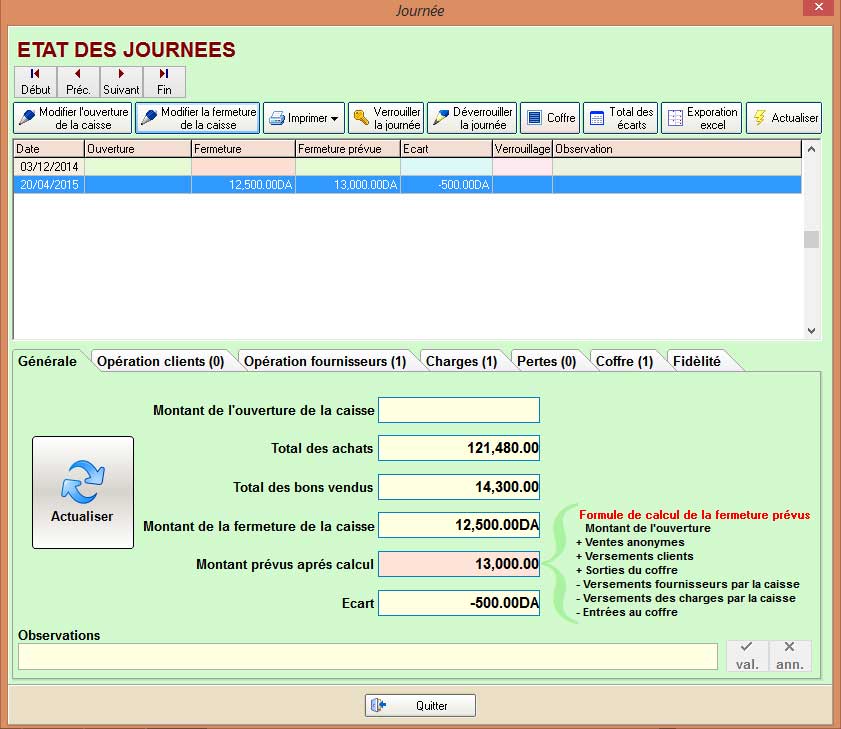This screenshot has width=841, height=729.
Task: Click the -500.00DA Ecart cell in table
Action: 446,185
